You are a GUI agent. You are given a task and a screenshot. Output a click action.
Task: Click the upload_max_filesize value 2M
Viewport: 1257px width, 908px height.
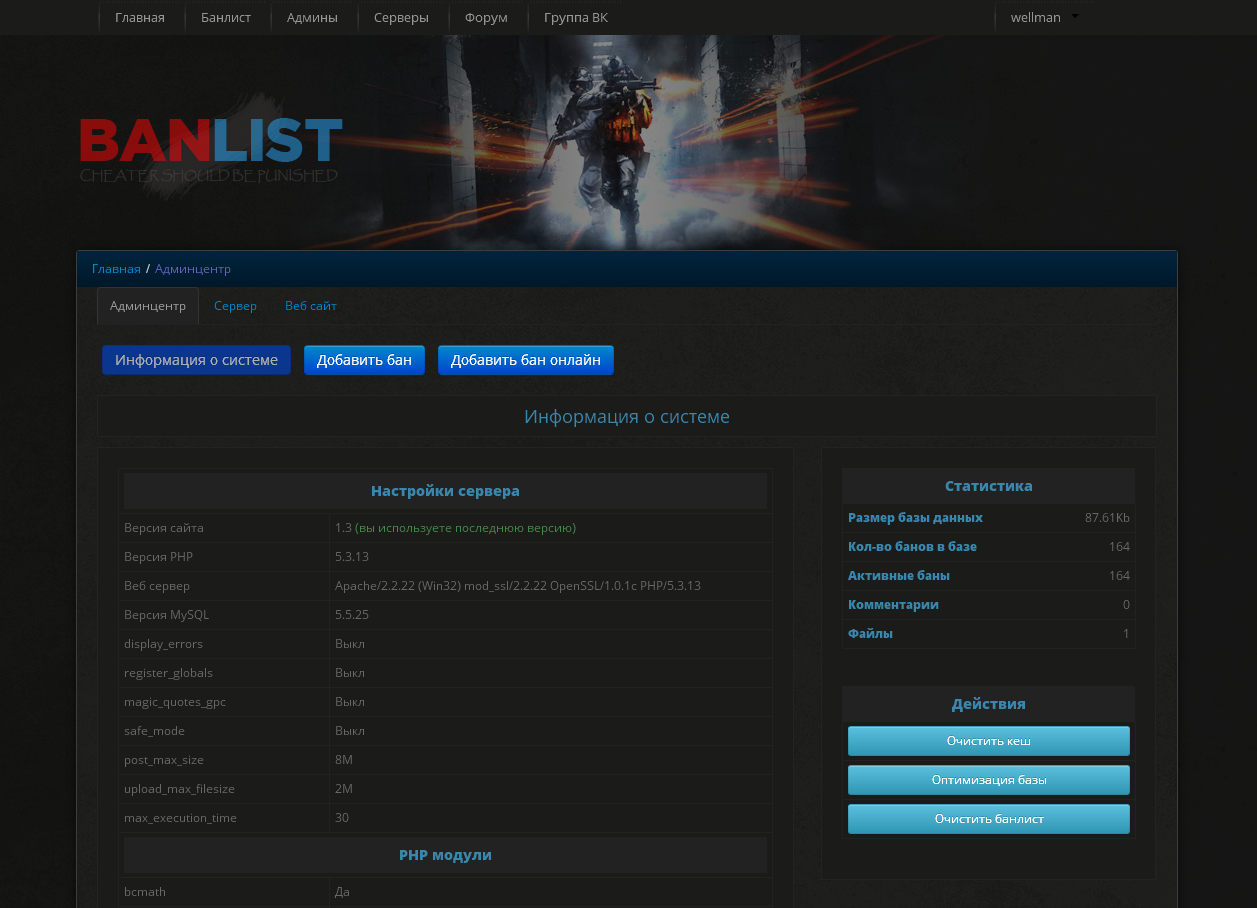(344, 788)
